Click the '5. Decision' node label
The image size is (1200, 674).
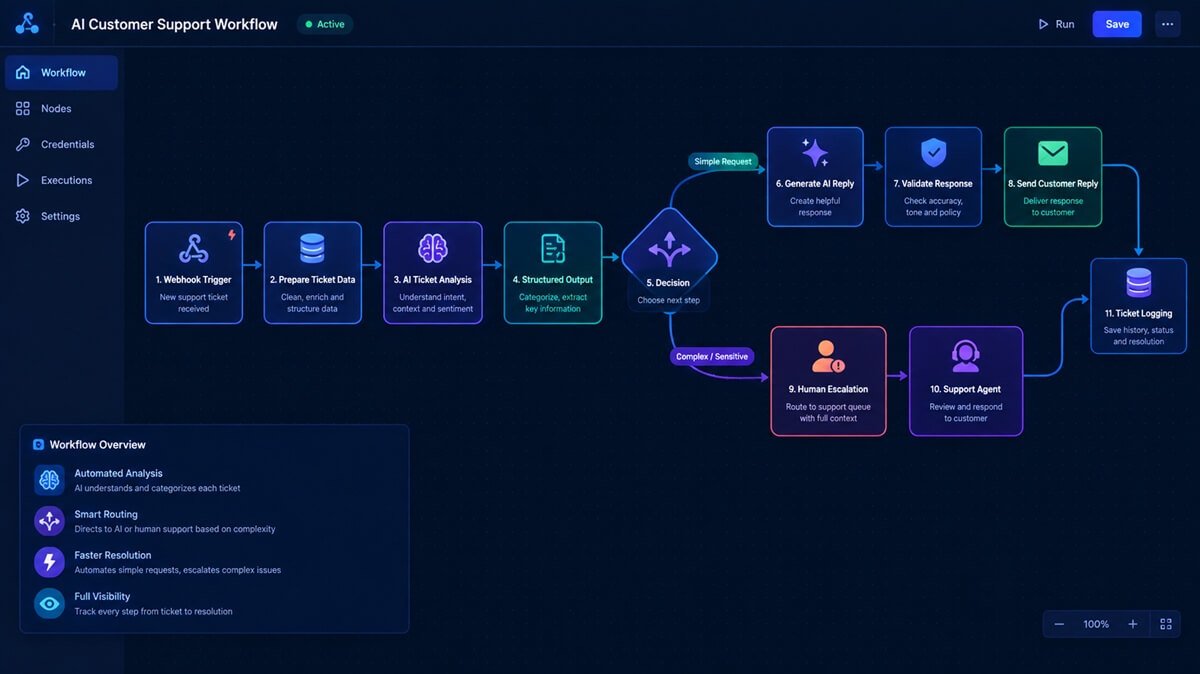pyautogui.click(x=668, y=283)
